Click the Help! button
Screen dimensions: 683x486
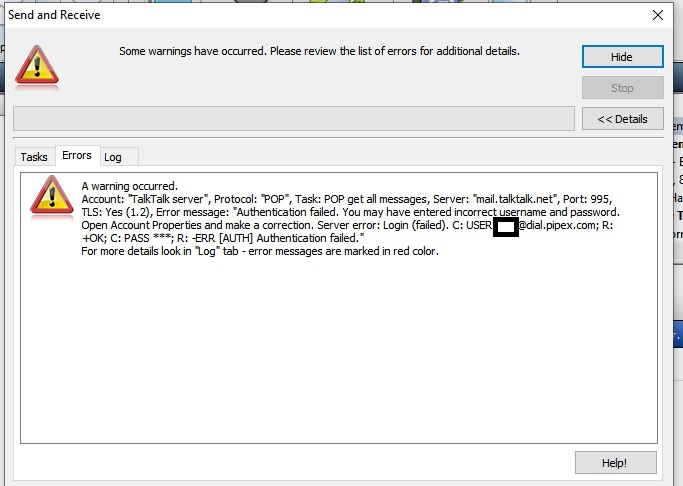click(615, 462)
